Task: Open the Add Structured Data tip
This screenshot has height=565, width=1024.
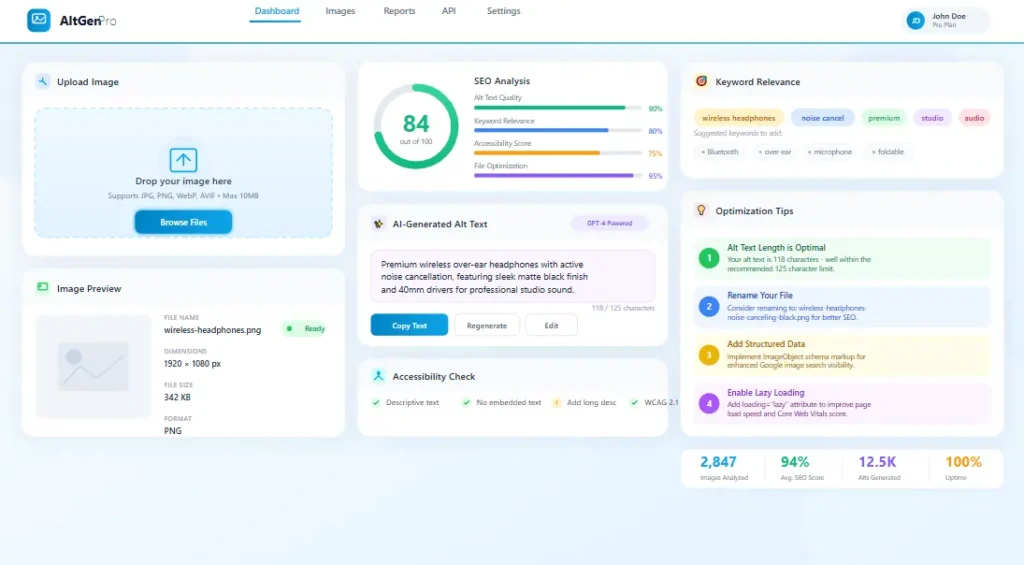Action: (x=842, y=355)
